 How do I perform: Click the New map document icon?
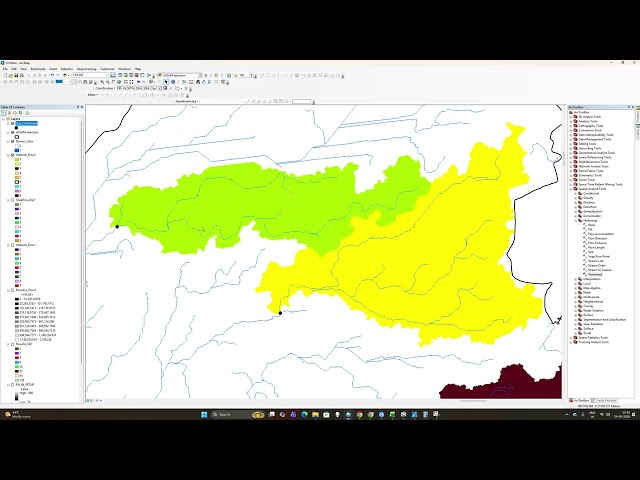[5, 76]
